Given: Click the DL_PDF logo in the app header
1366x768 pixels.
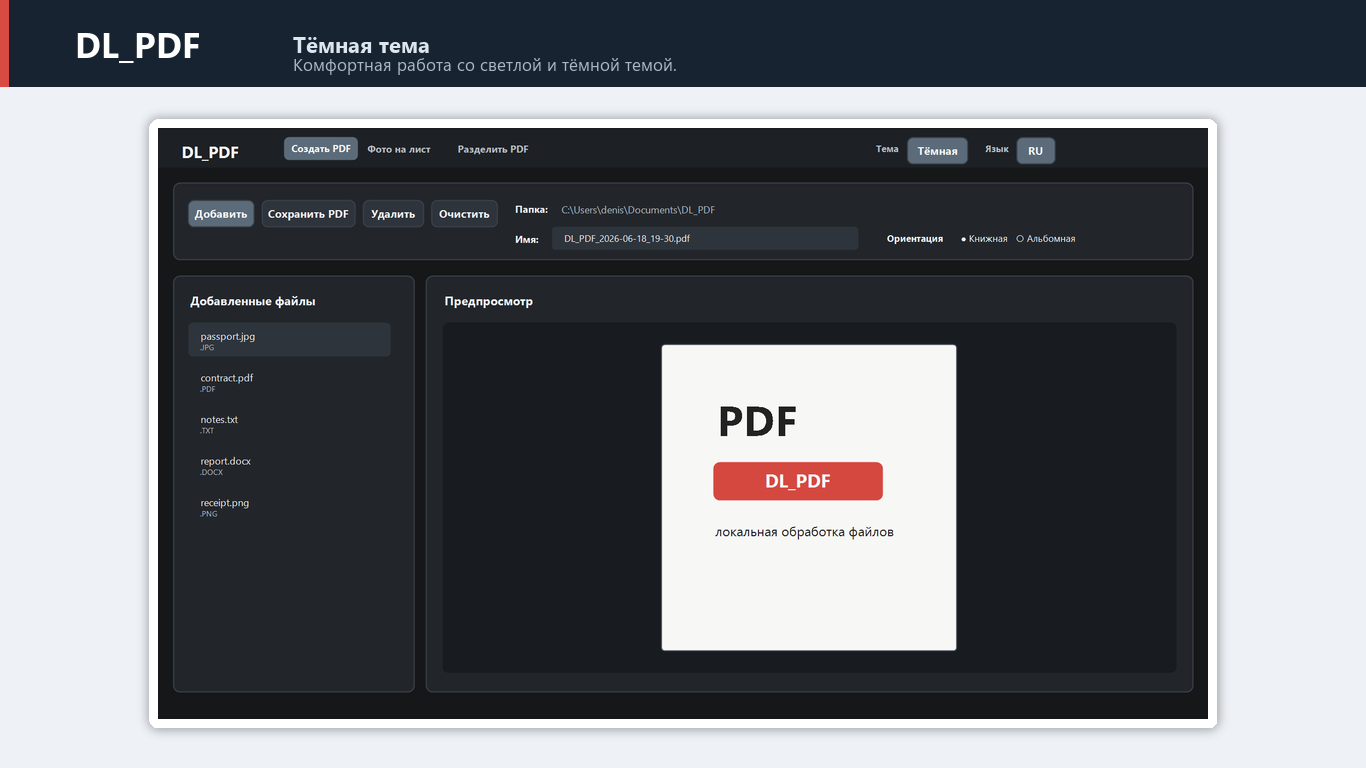Looking at the screenshot, I should (210, 152).
